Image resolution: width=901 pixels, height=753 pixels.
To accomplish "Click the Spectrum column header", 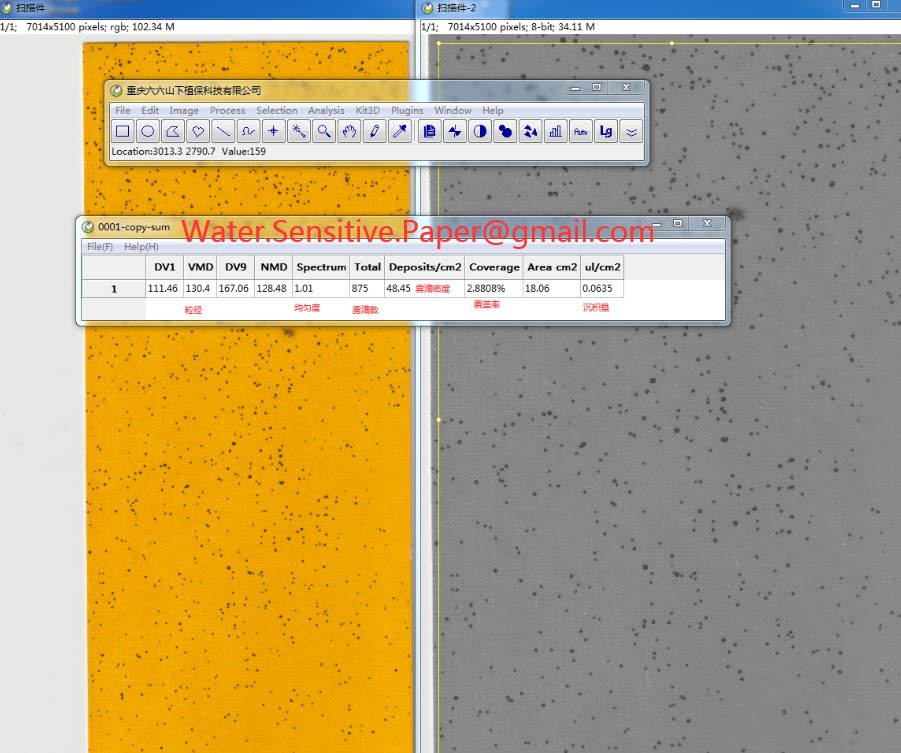I will pyautogui.click(x=321, y=267).
